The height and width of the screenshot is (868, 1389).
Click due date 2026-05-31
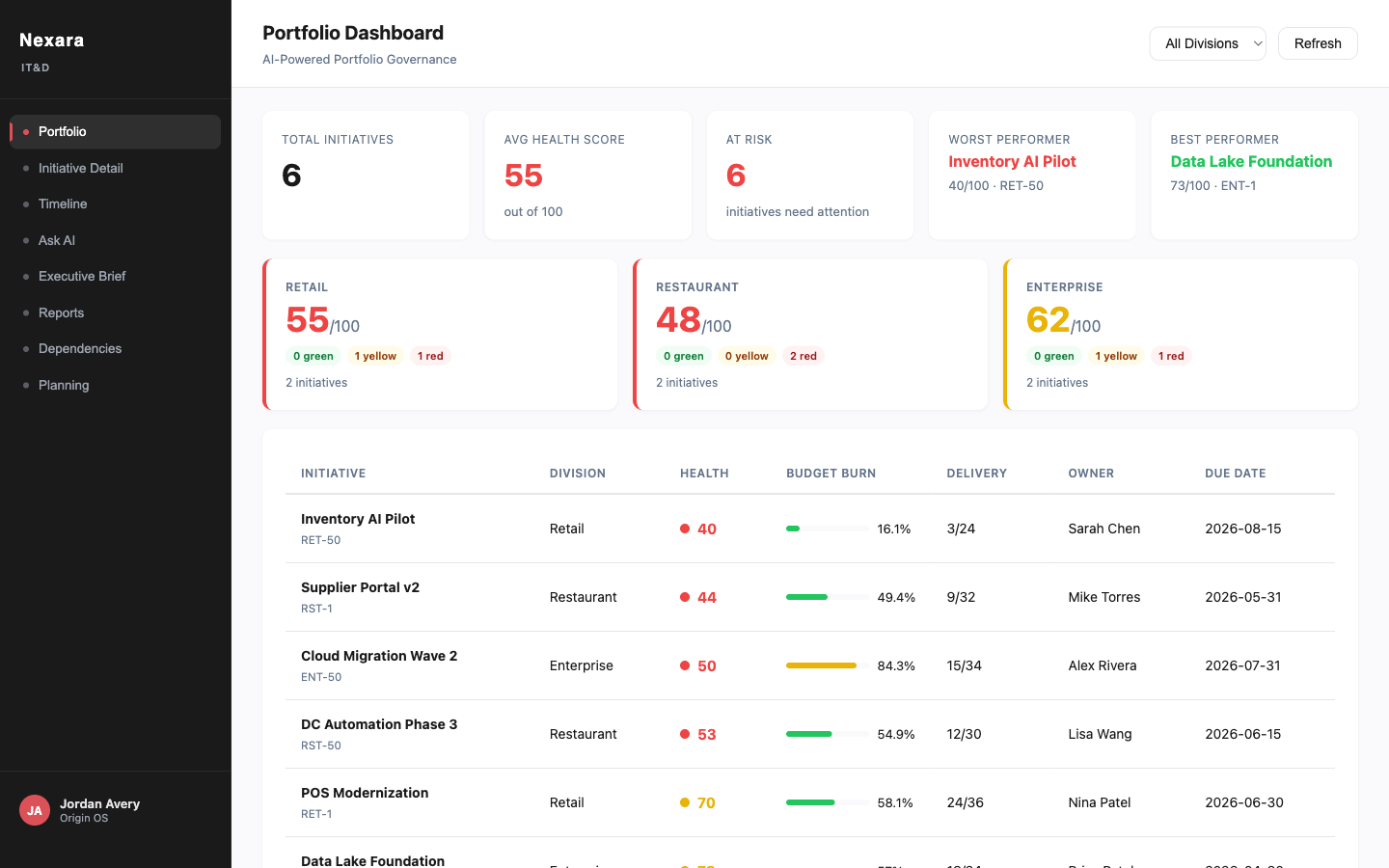coord(1243,597)
